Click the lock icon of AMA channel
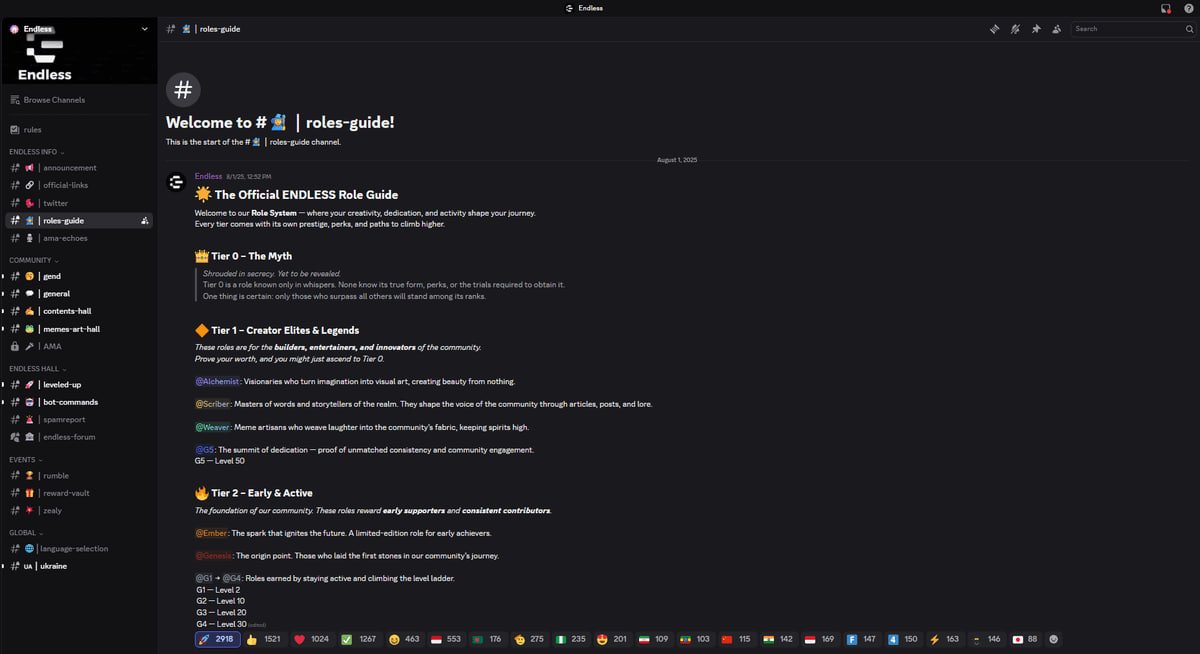The width and height of the screenshot is (1200, 654). pyautogui.click(x=15, y=346)
